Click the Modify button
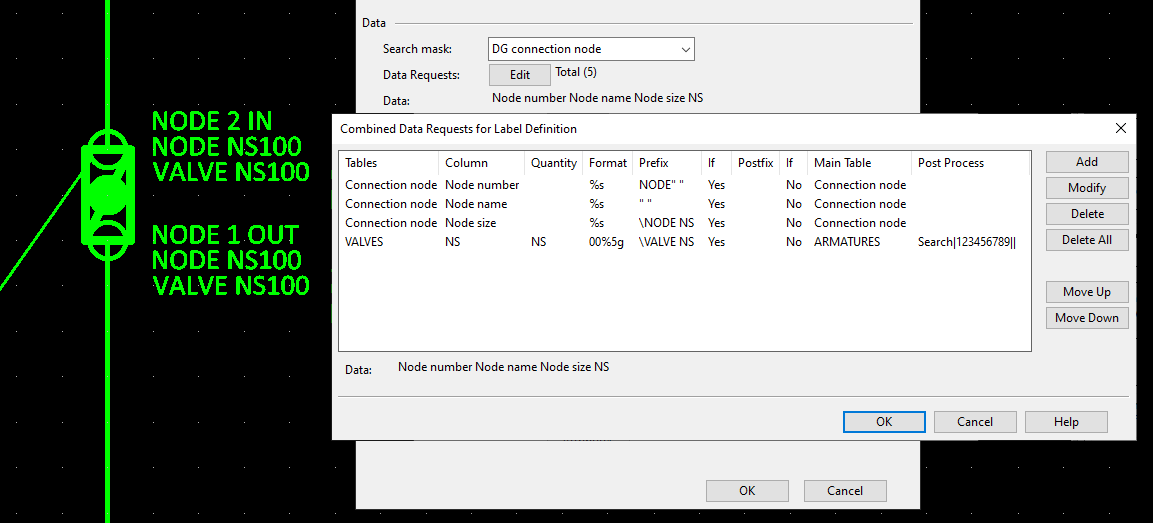 tap(1086, 188)
